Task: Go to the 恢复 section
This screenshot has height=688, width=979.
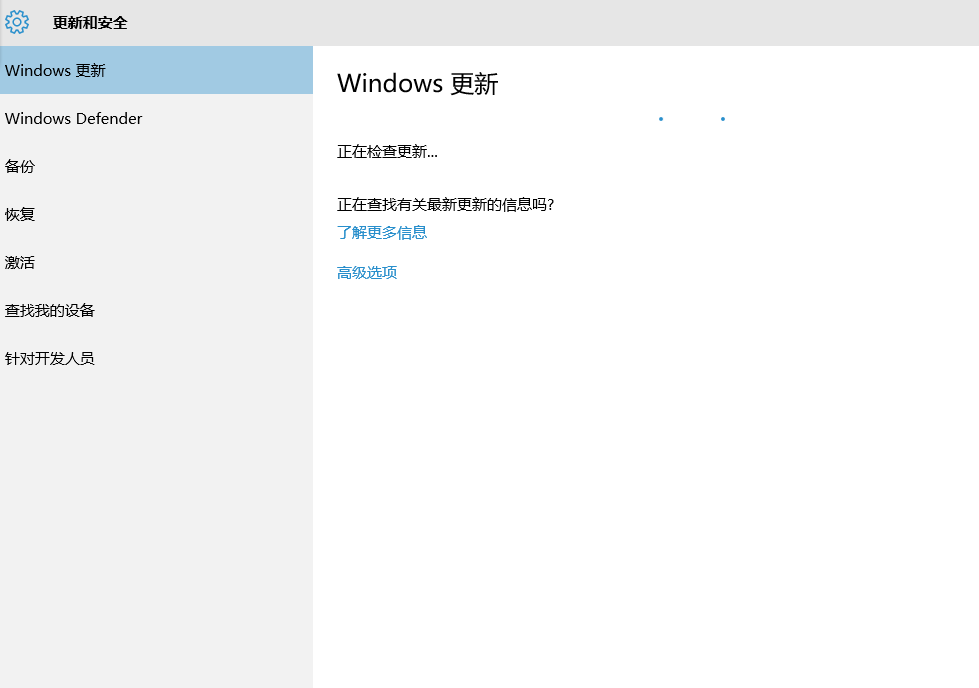Action: 156,214
